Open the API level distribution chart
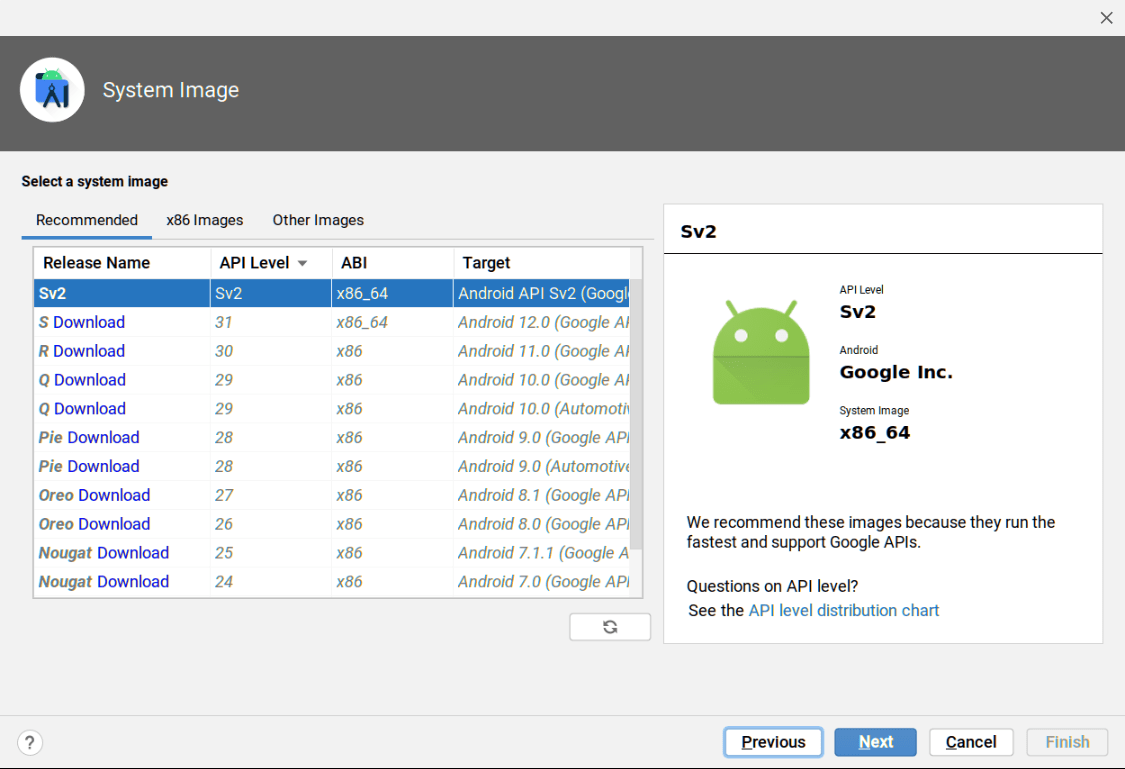Image resolution: width=1125 pixels, height=769 pixels. tap(844, 610)
